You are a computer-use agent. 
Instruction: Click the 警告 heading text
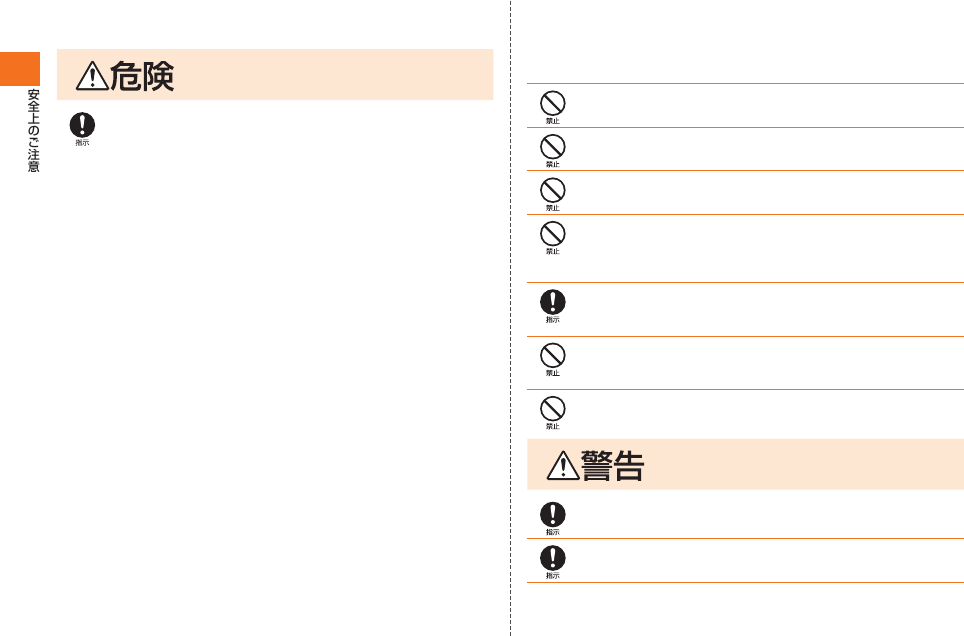coord(612,465)
